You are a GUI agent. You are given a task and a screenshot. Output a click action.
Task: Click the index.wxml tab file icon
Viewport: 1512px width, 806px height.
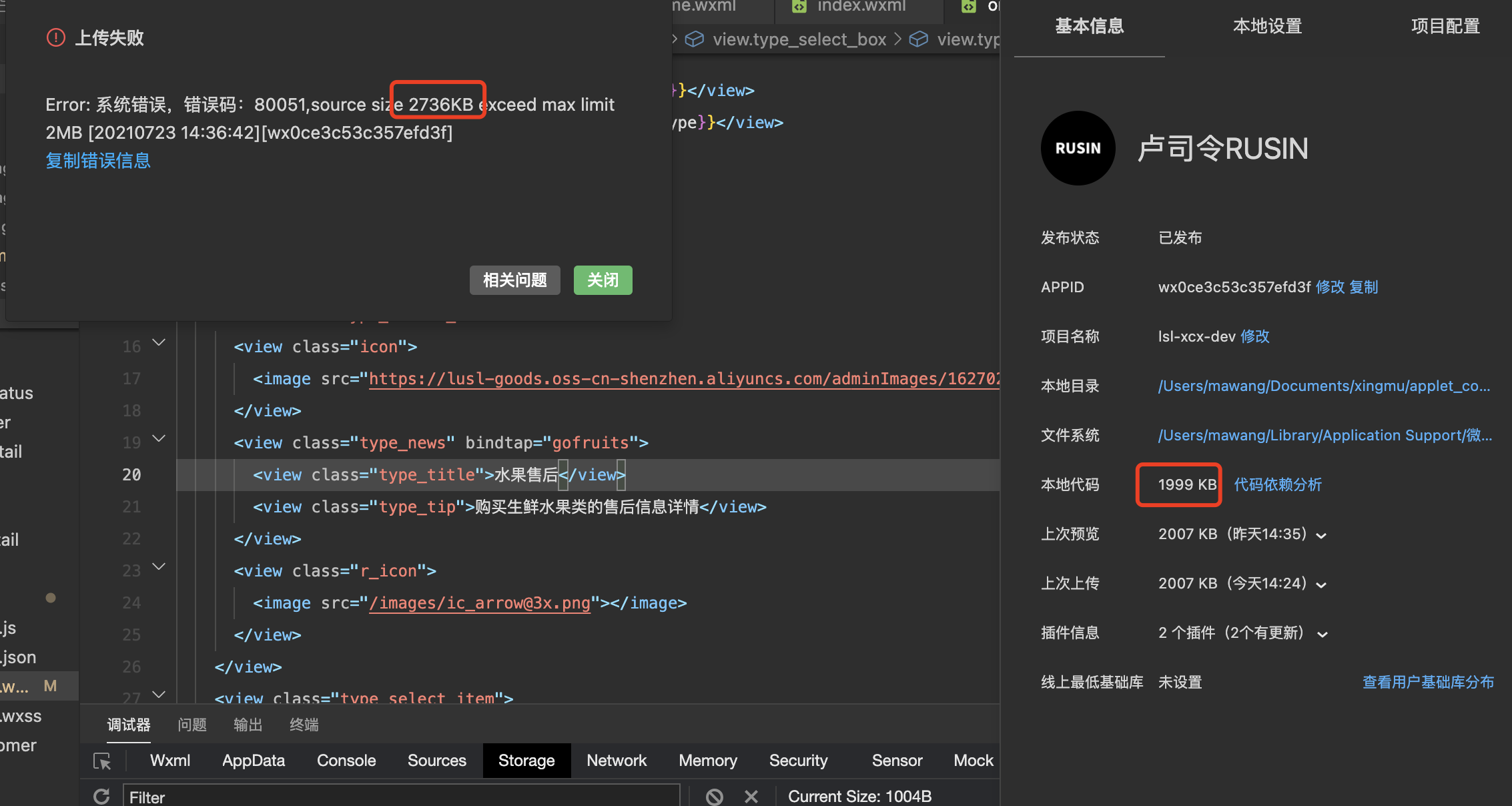point(799,7)
